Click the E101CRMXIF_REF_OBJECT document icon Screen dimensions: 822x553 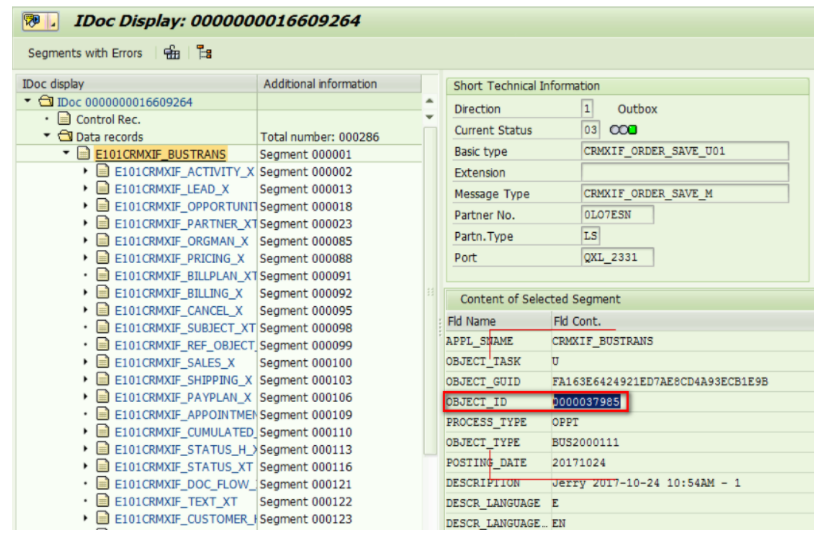pyautogui.click(x=103, y=344)
